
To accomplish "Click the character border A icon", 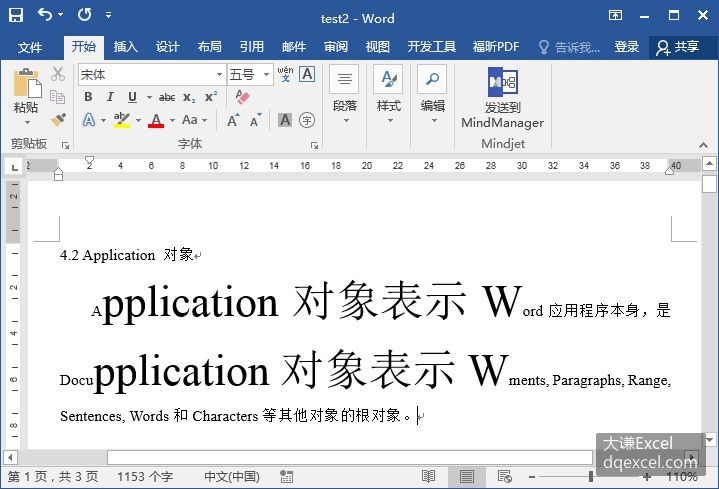I will (307, 74).
